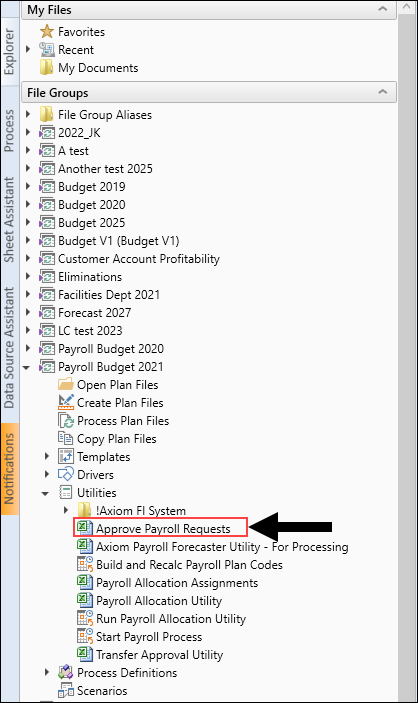This screenshot has width=418, height=703.
Task: Click the Scenarios icon
Action: pos(66,690)
